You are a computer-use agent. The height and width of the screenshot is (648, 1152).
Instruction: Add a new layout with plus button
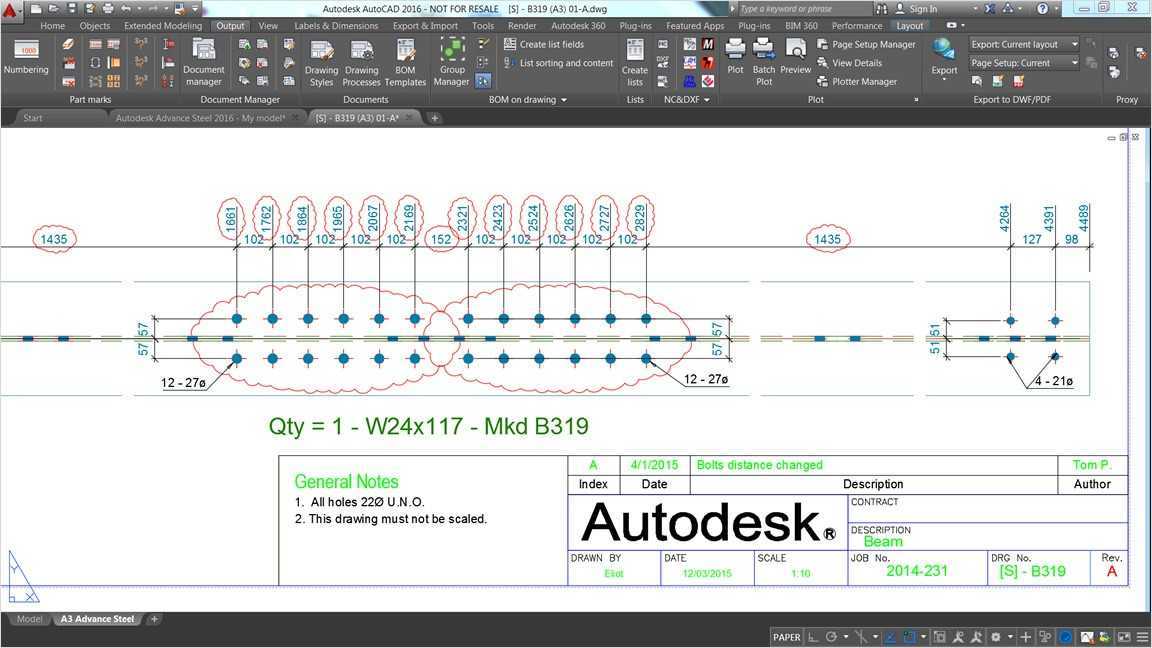point(154,619)
